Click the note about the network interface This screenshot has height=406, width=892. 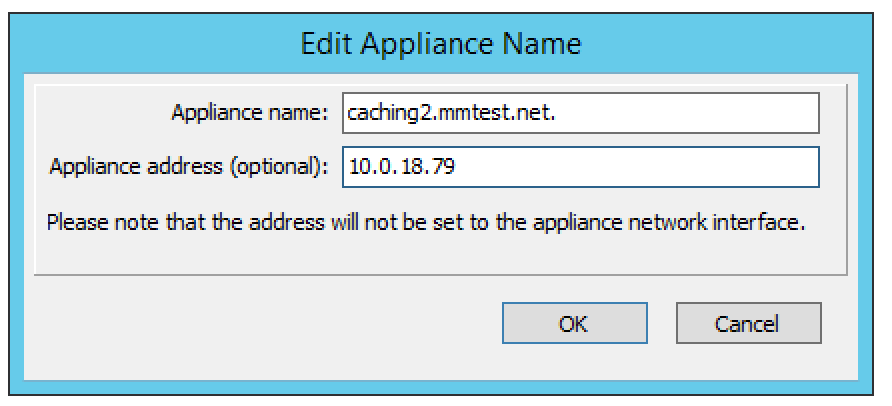(426, 220)
